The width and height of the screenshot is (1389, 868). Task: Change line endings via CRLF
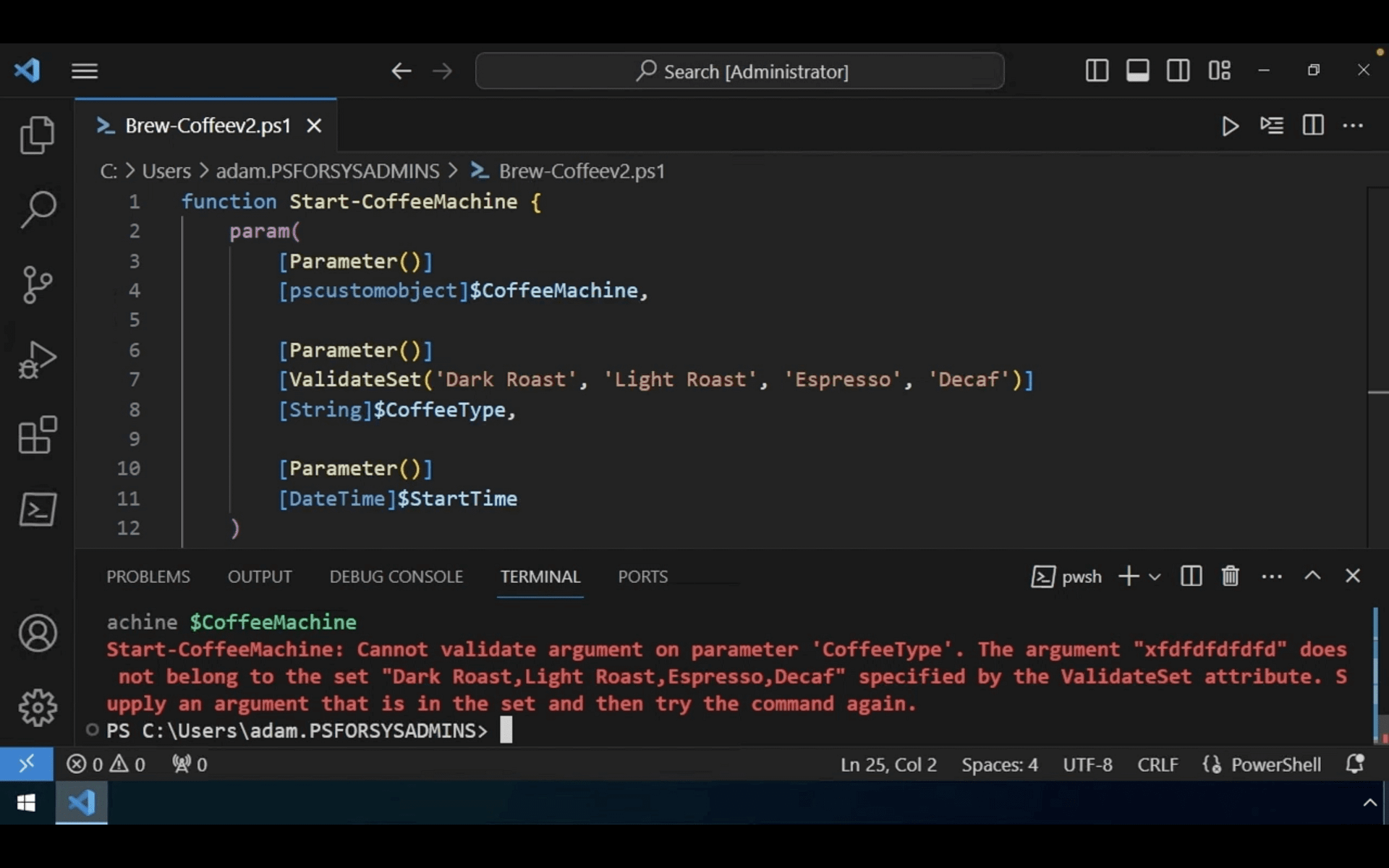[x=1157, y=765]
